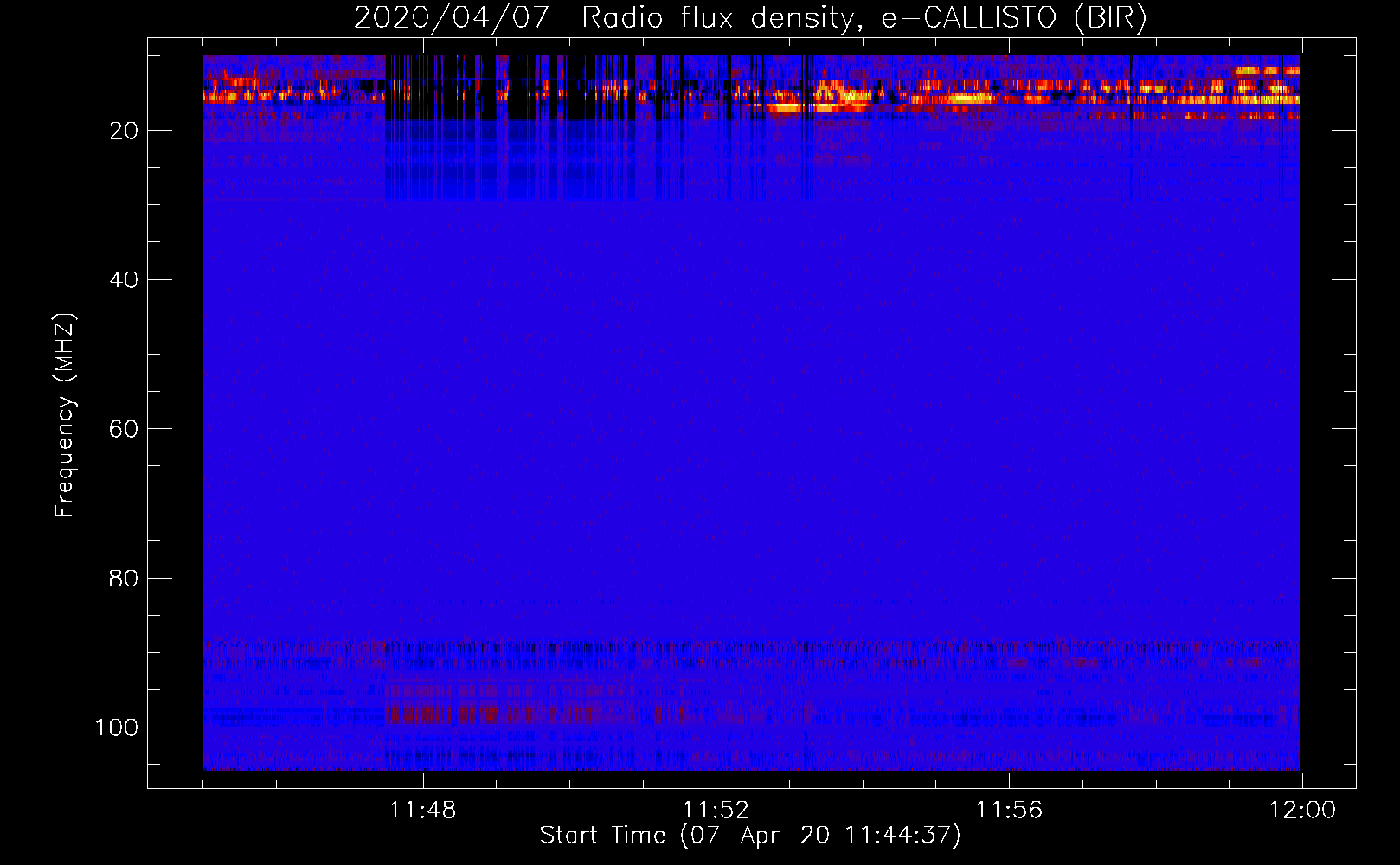
Task: Click the 80 MHz frequency tick label
Action: 124,578
